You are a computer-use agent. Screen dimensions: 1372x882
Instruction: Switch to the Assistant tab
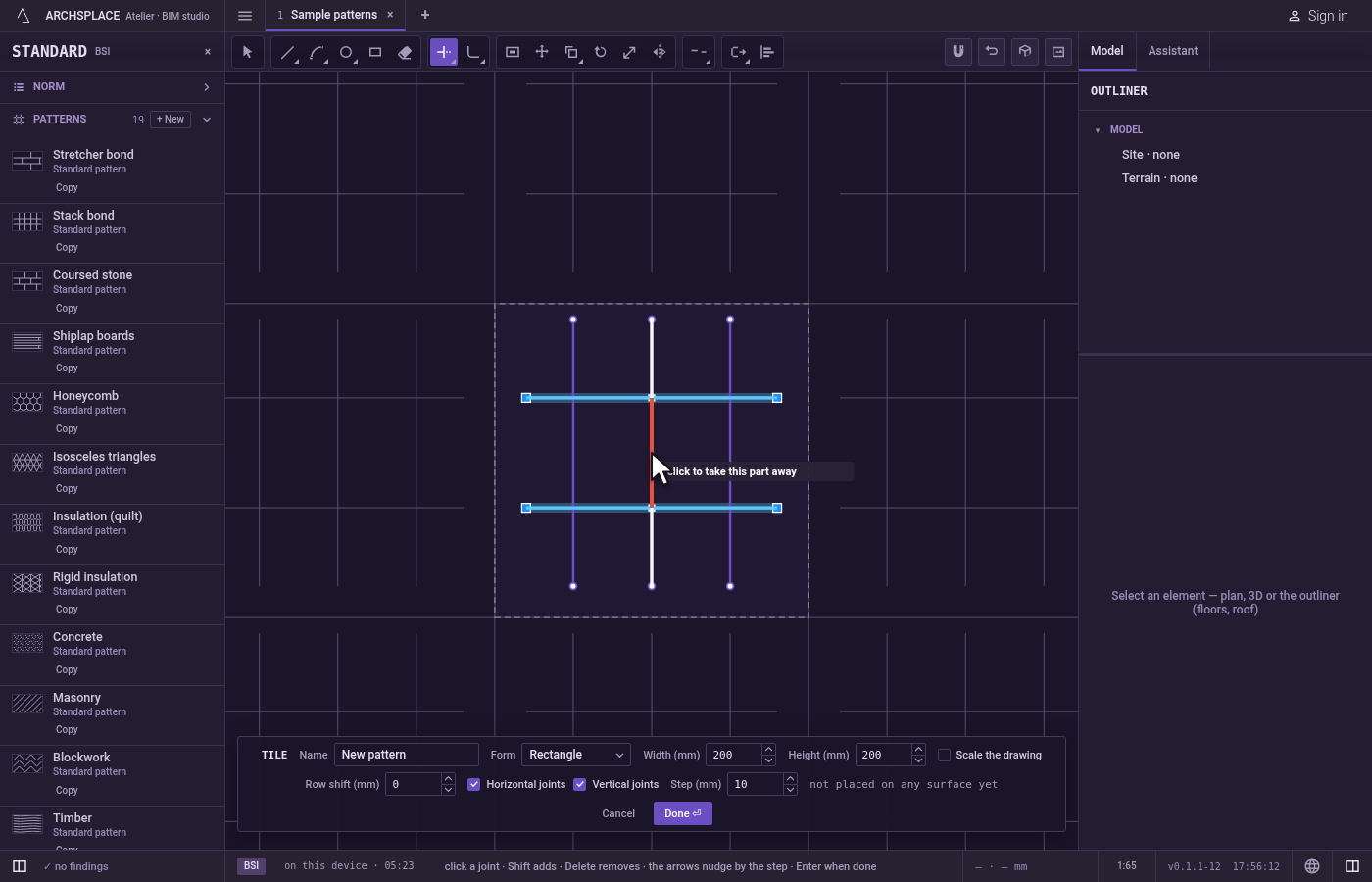[1173, 51]
